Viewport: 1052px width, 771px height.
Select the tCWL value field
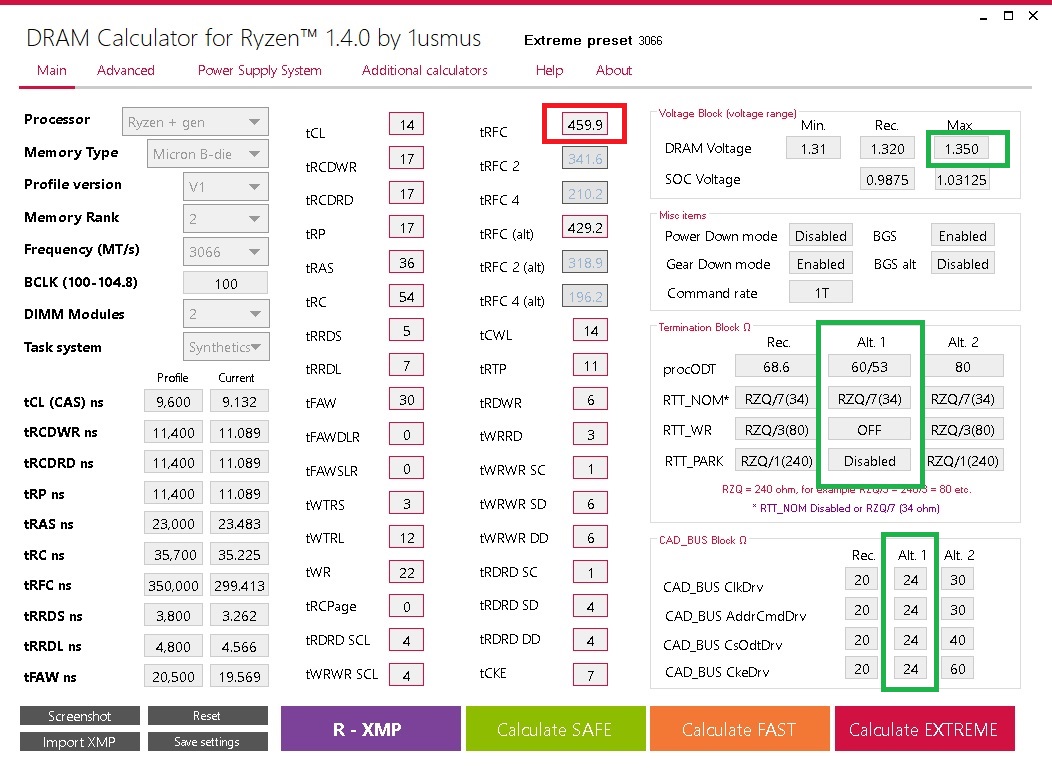(x=590, y=330)
